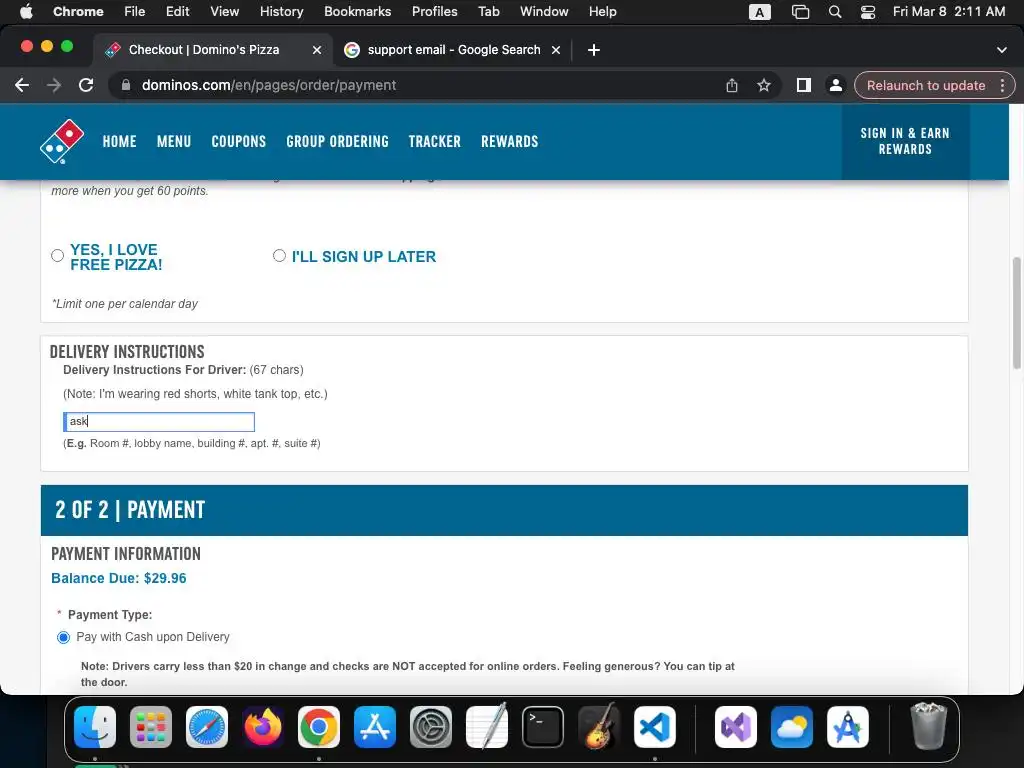The height and width of the screenshot is (768, 1024).
Task: Open Terminal from the dock
Action: (543, 727)
